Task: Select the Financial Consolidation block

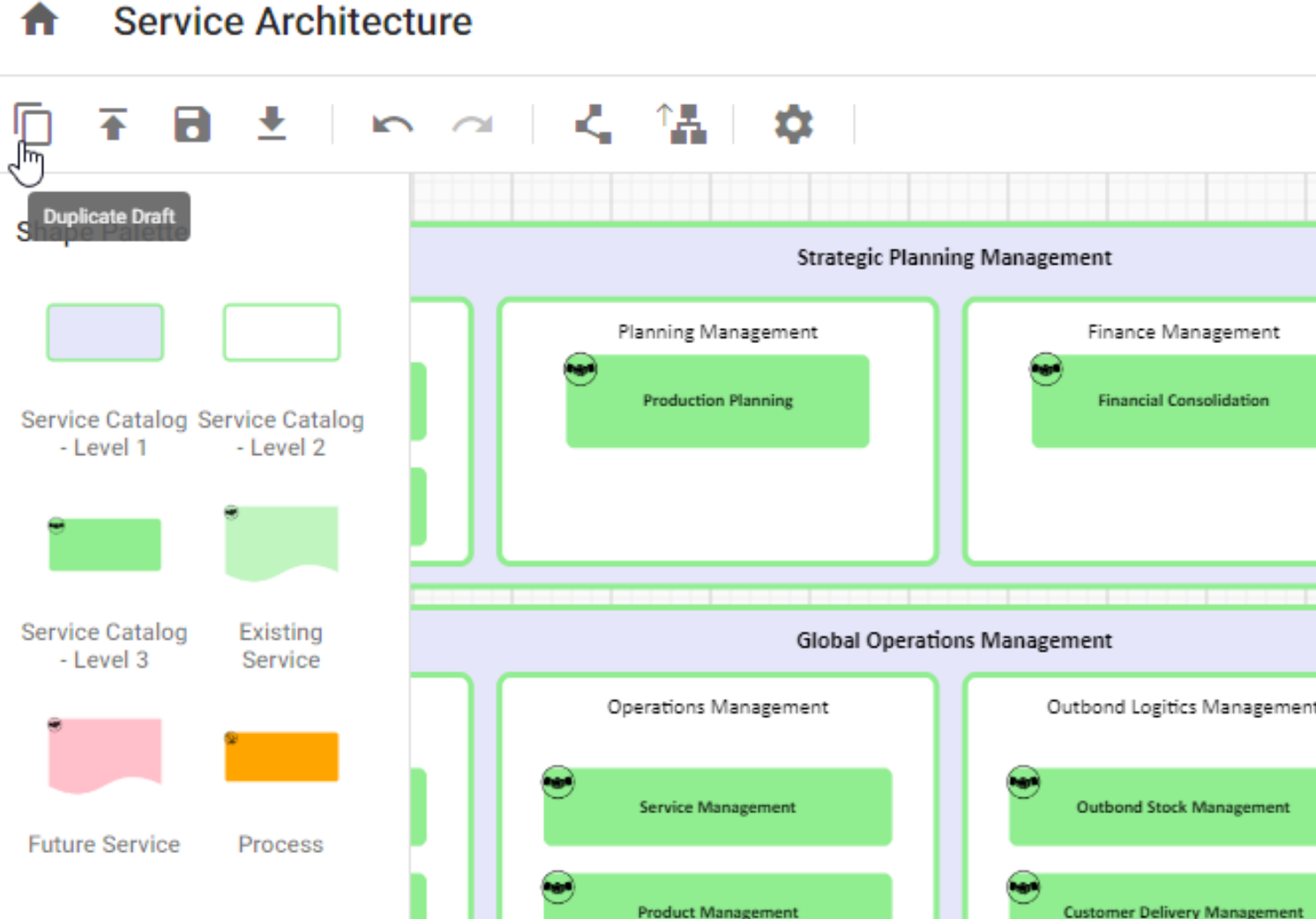Action: click(1182, 400)
